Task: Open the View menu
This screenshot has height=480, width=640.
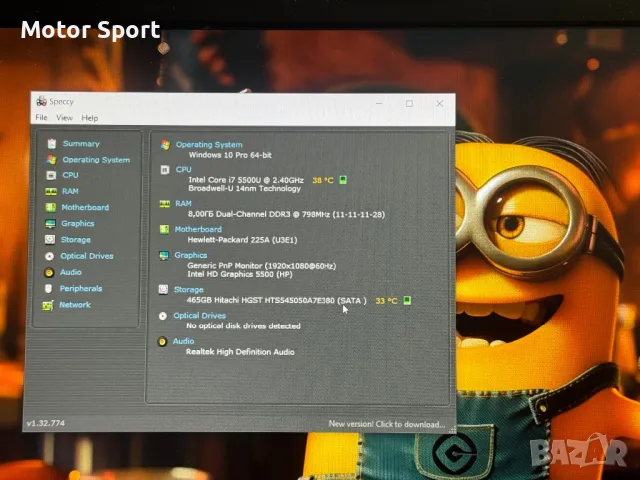Action: coord(64,118)
